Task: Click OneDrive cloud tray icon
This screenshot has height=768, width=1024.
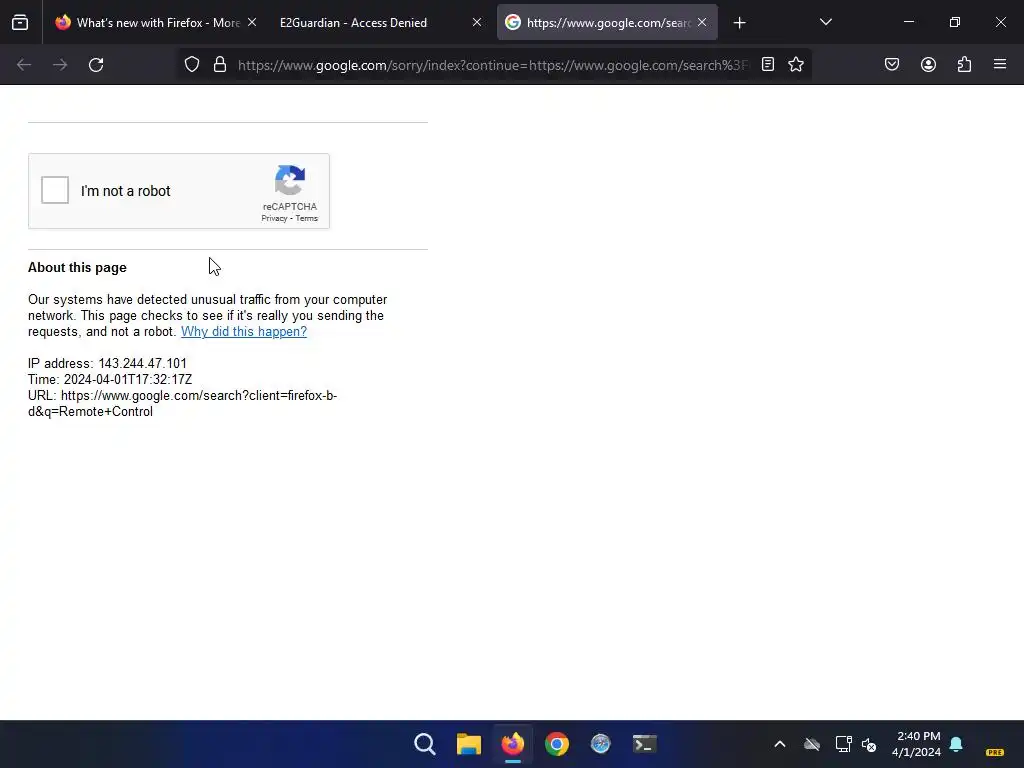Action: click(x=812, y=744)
